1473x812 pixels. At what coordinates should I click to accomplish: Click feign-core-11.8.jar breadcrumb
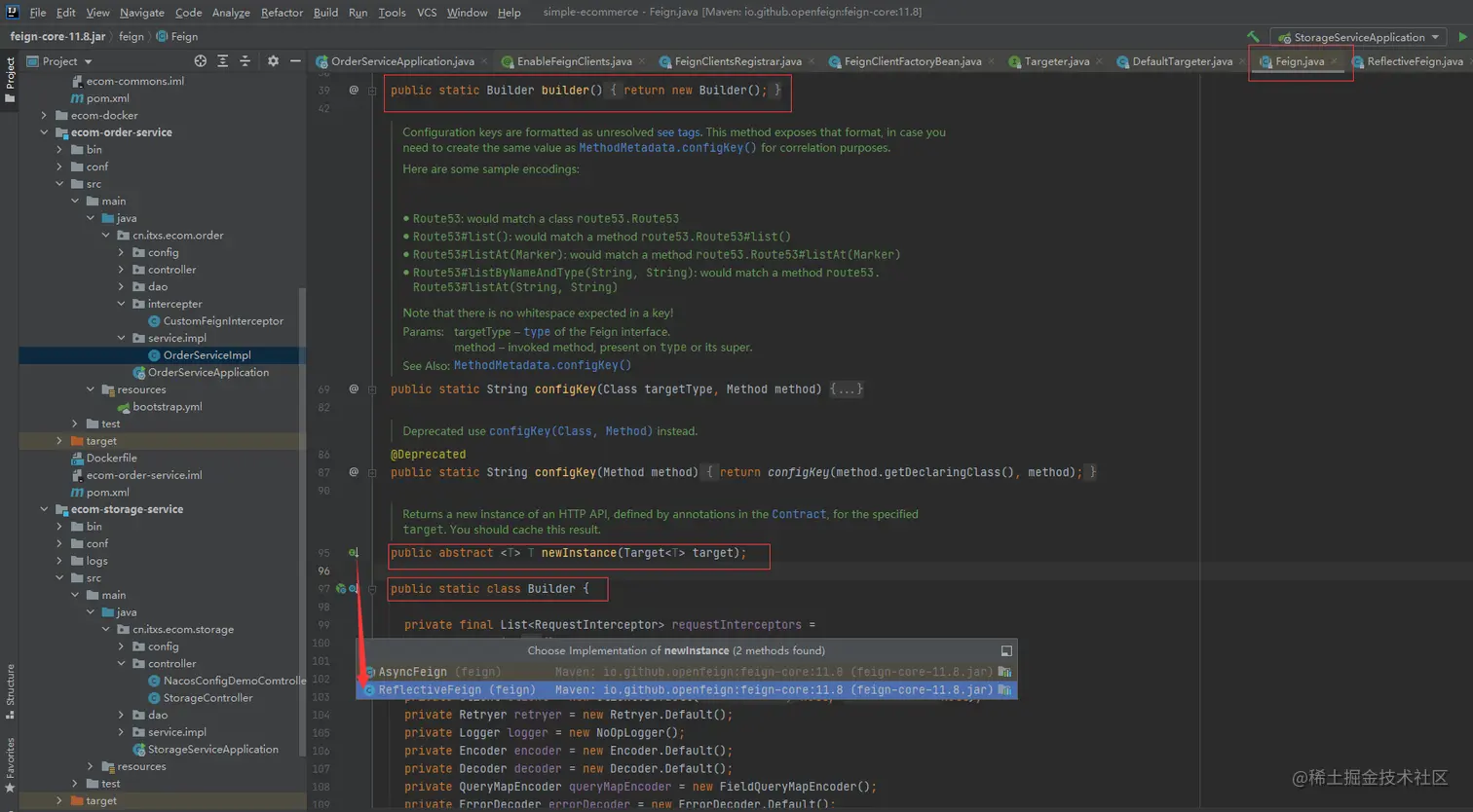click(x=57, y=36)
